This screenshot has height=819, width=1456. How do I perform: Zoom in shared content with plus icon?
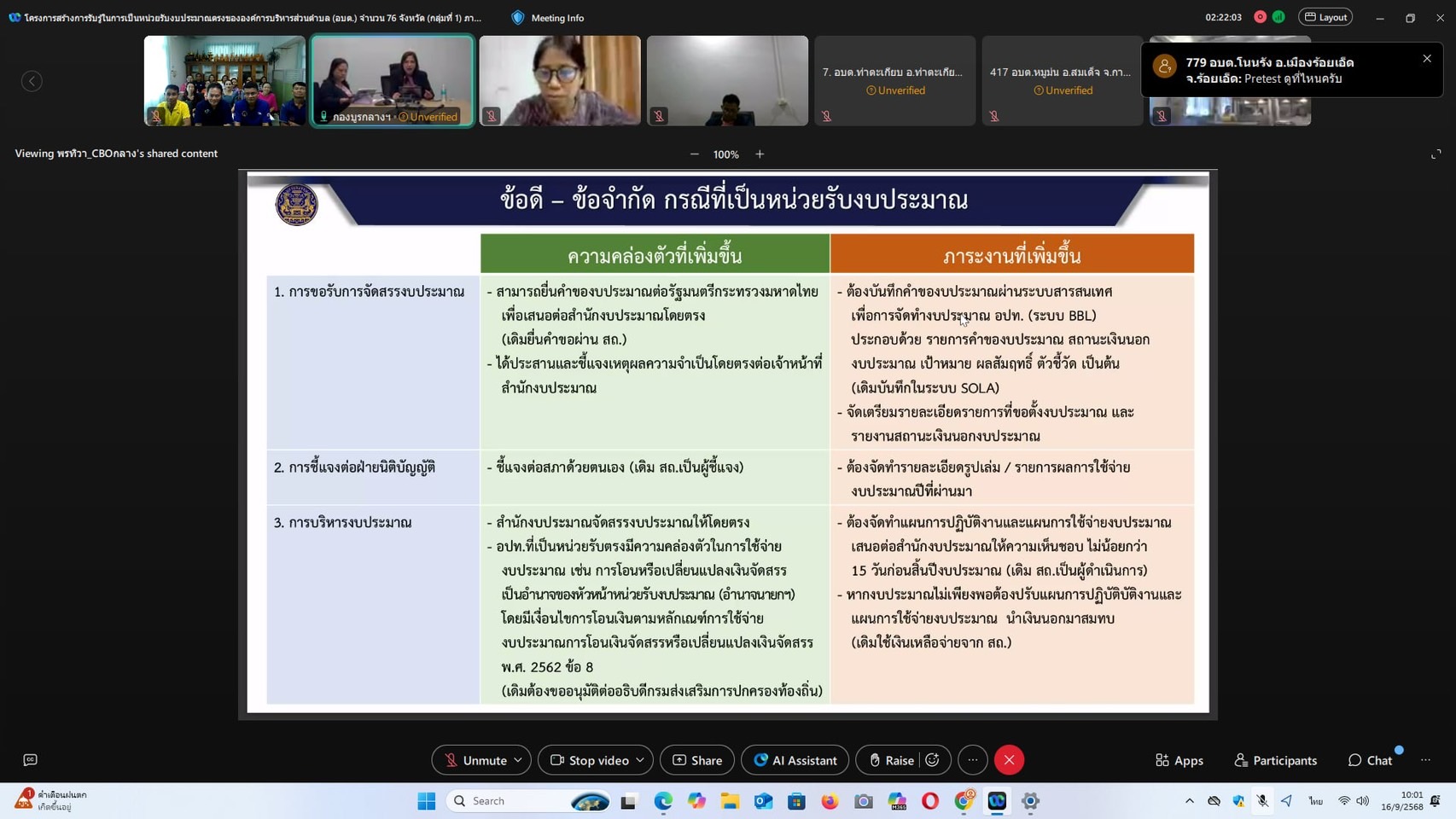coord(760,154)
